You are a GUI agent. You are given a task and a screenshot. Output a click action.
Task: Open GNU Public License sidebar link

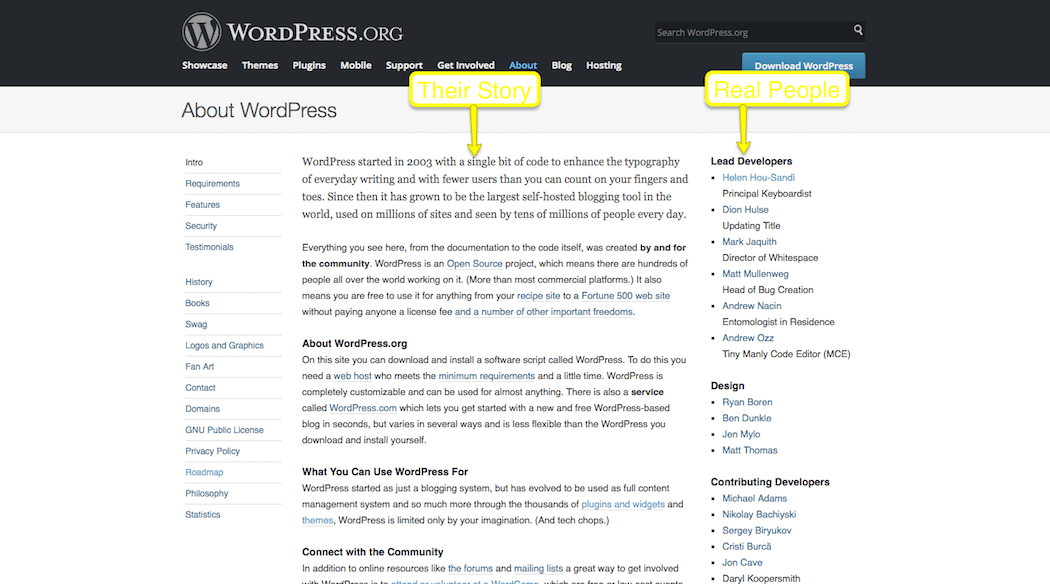pos(224,430)
